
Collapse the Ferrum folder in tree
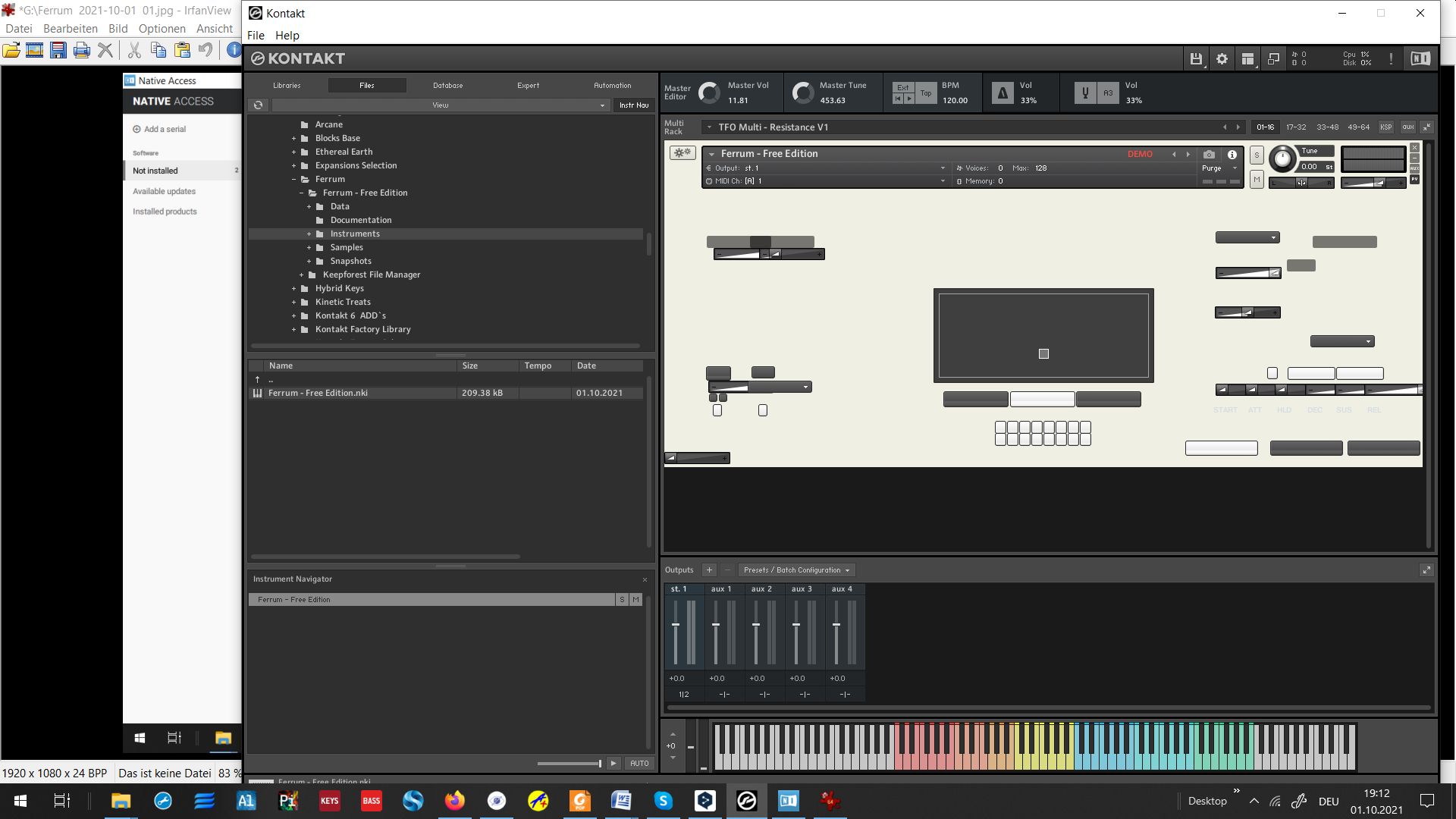(x=293, y=180)
